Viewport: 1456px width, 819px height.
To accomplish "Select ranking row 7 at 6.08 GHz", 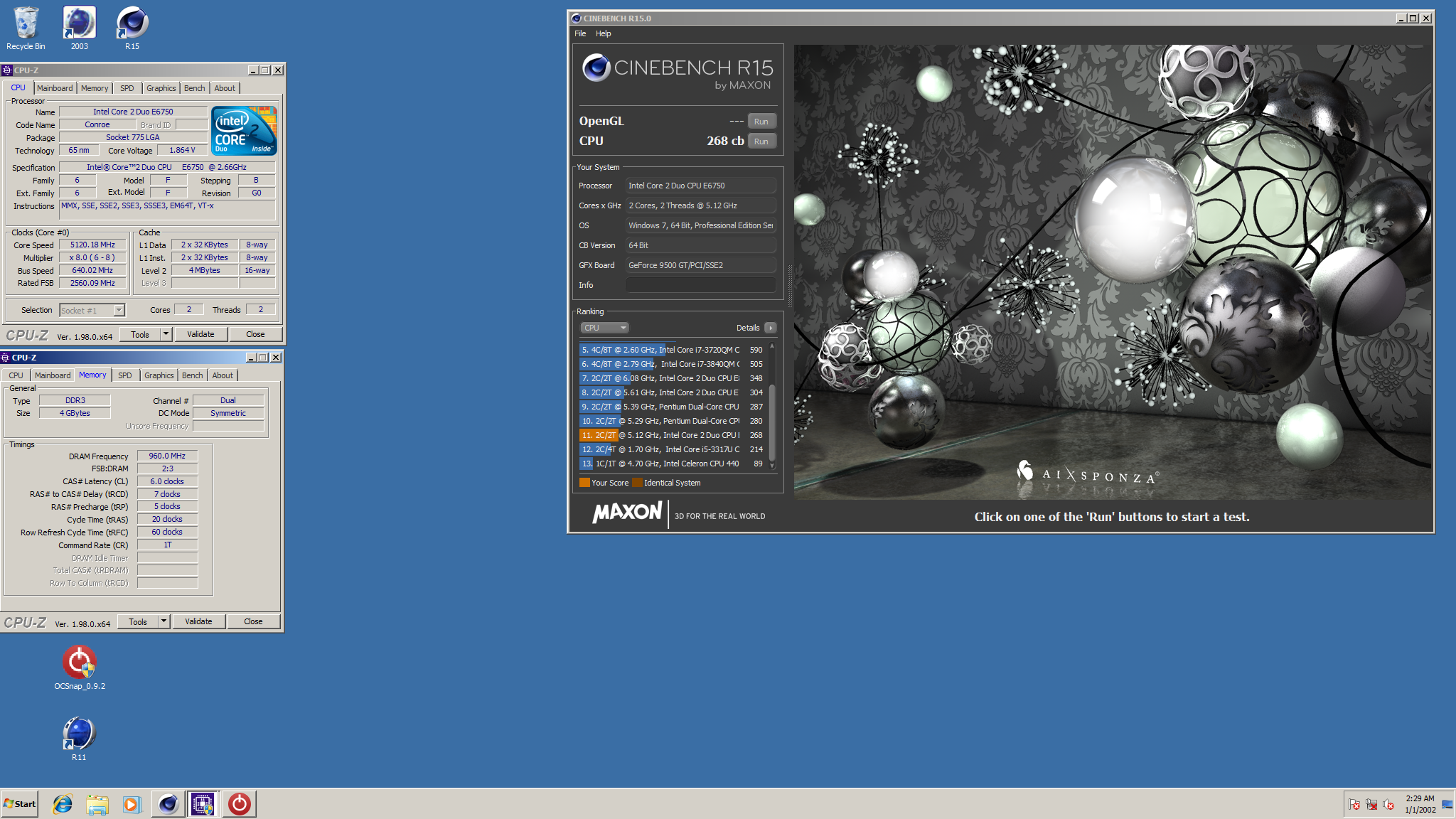I will 672,378.
